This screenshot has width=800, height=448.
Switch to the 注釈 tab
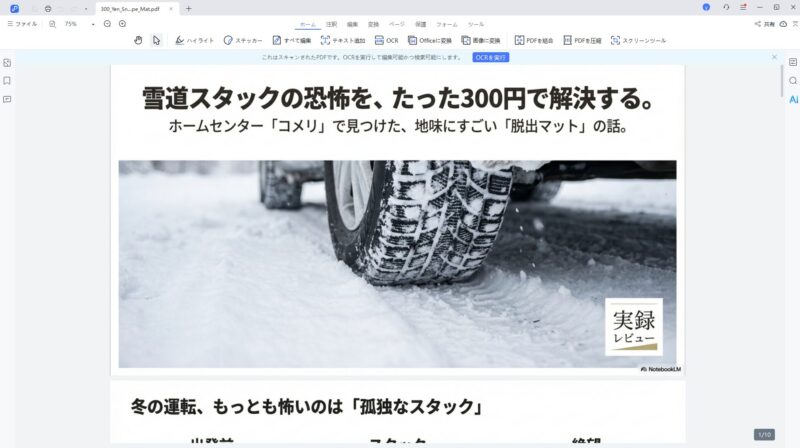[331, 23]
